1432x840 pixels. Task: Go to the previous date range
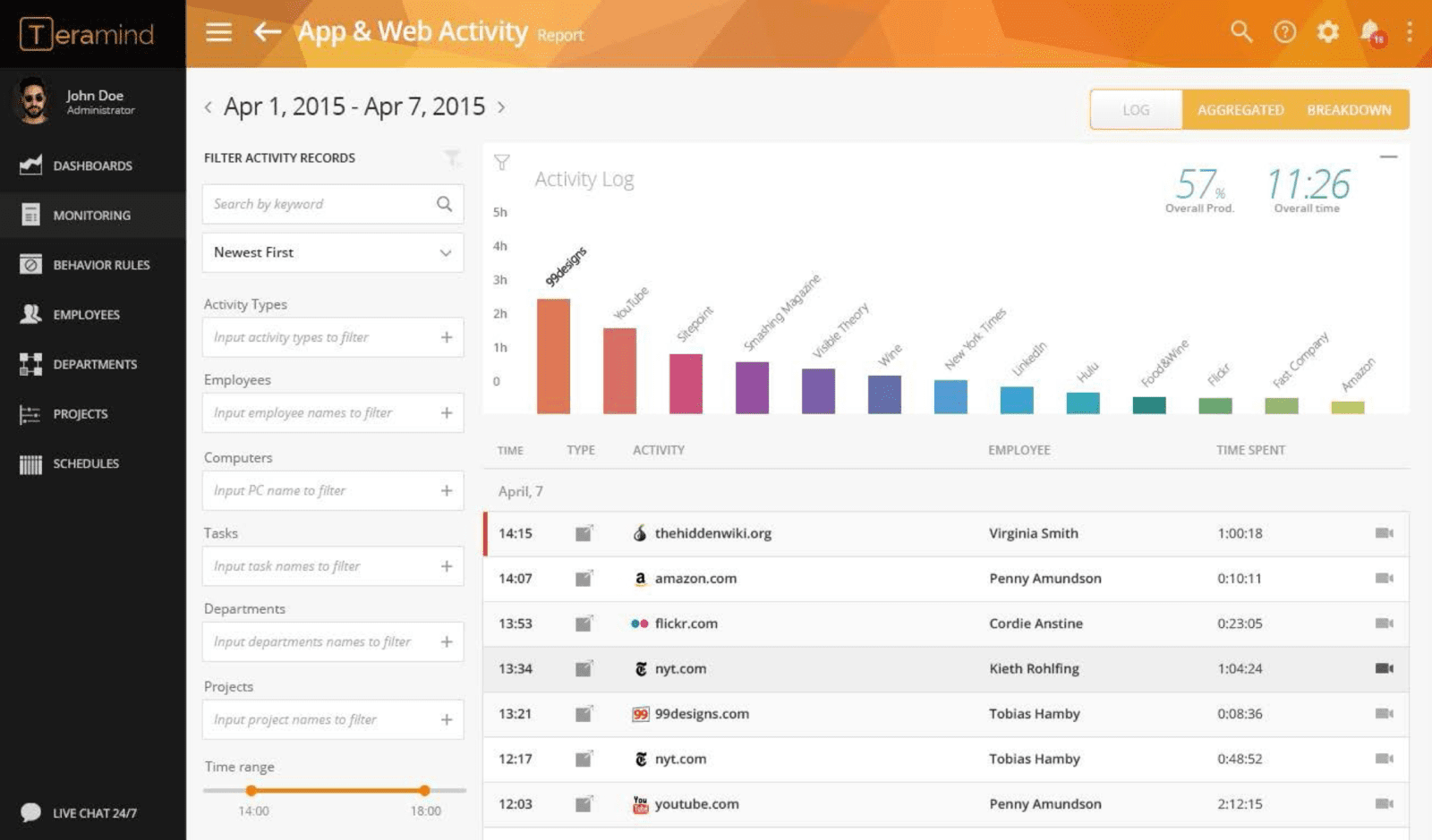pos(208,107)
